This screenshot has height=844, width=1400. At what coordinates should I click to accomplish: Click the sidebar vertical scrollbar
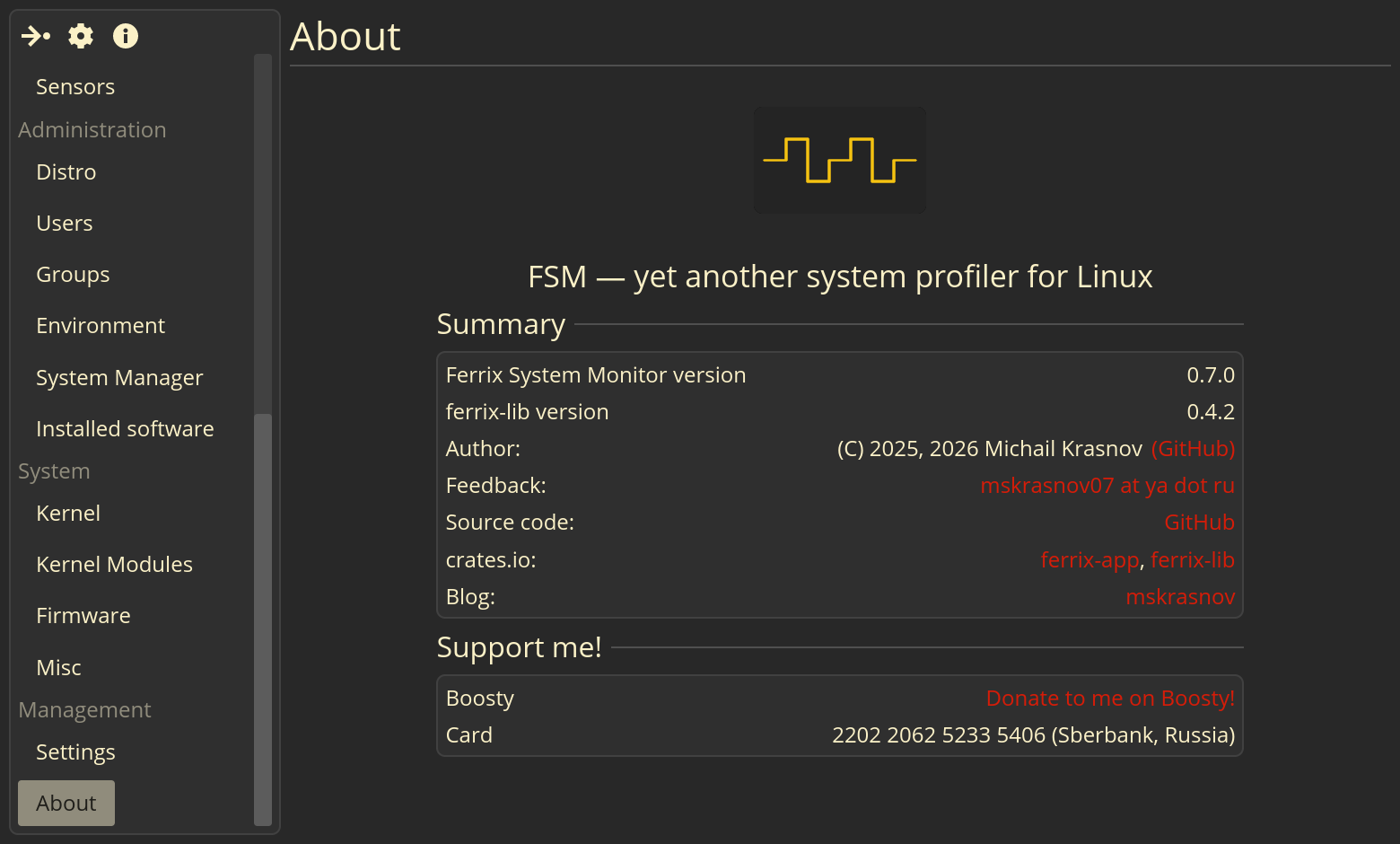[263, 618]
